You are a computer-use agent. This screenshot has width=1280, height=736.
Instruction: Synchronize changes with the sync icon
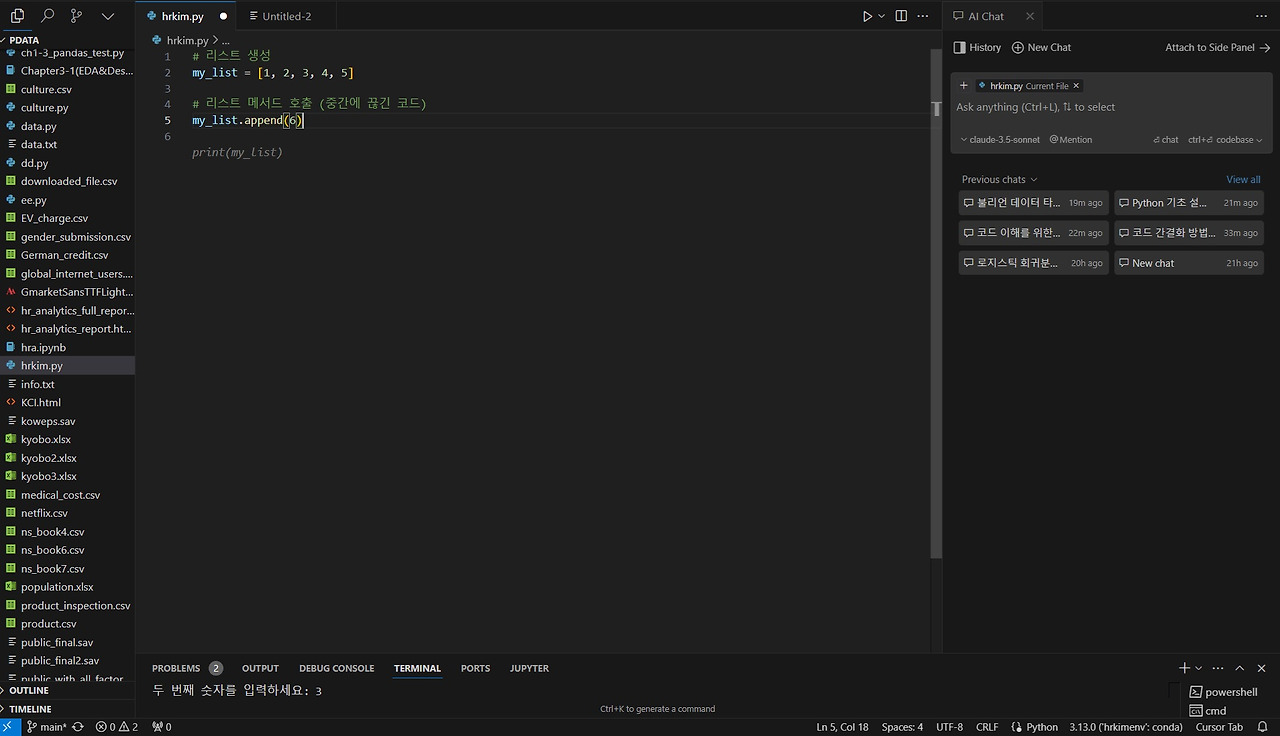(77, 727)
